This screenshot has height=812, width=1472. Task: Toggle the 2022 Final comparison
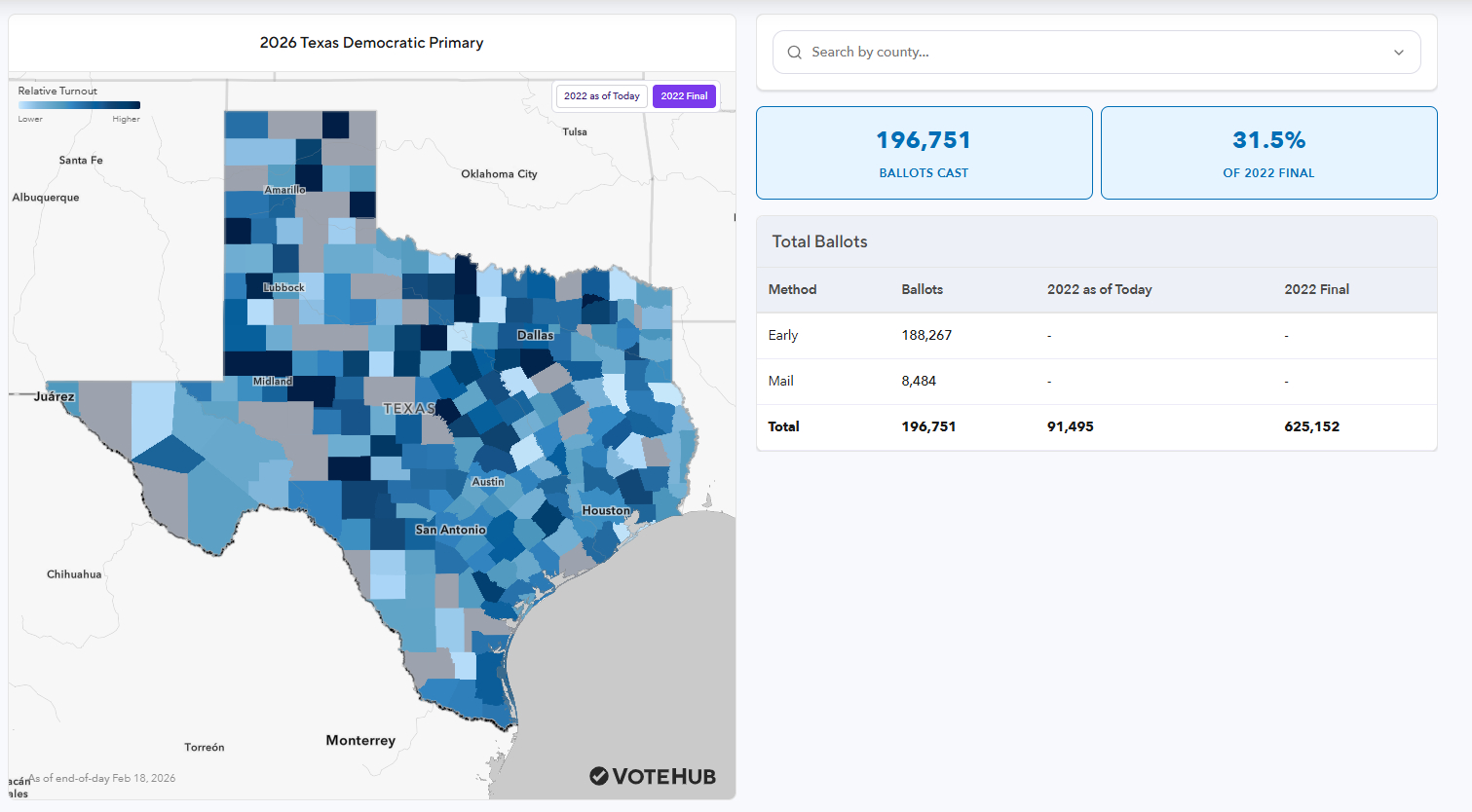[684, 96]
